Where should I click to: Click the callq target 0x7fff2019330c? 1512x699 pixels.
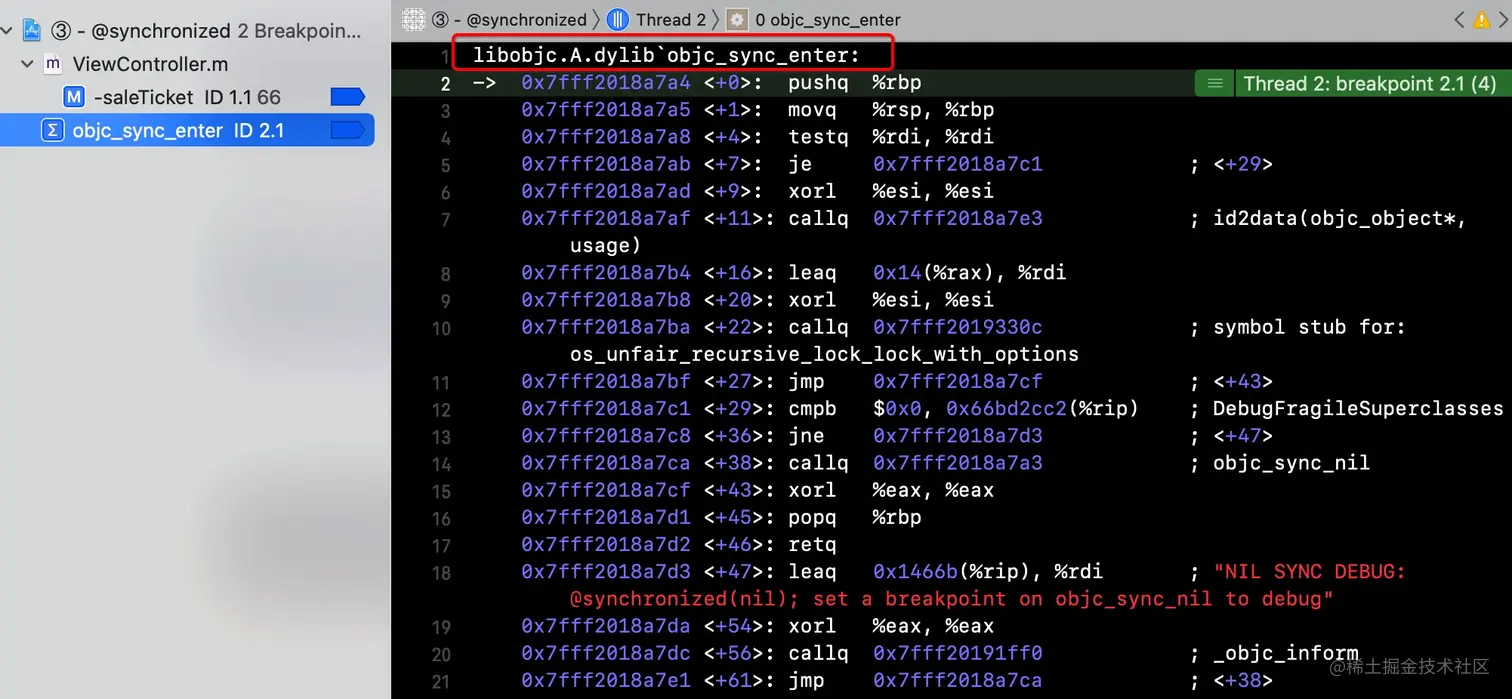point(958,327)
